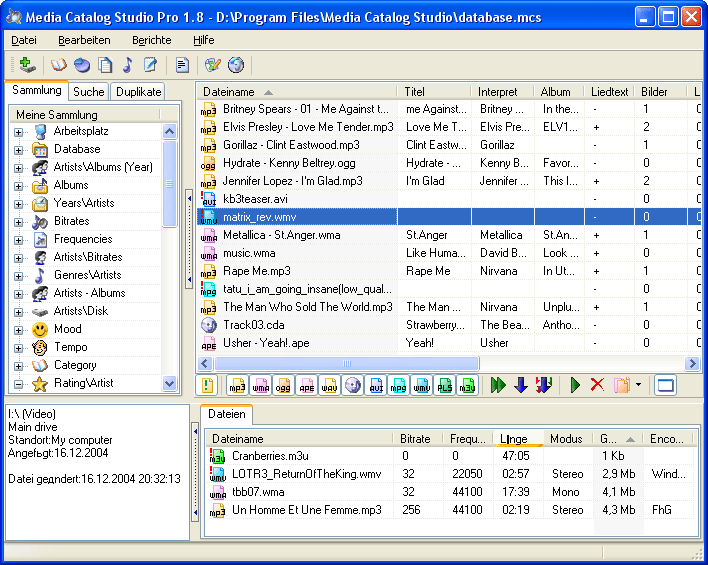Click the Dateien tab in lower panel
Screen dimensions: 708x565
pos(227,414)
